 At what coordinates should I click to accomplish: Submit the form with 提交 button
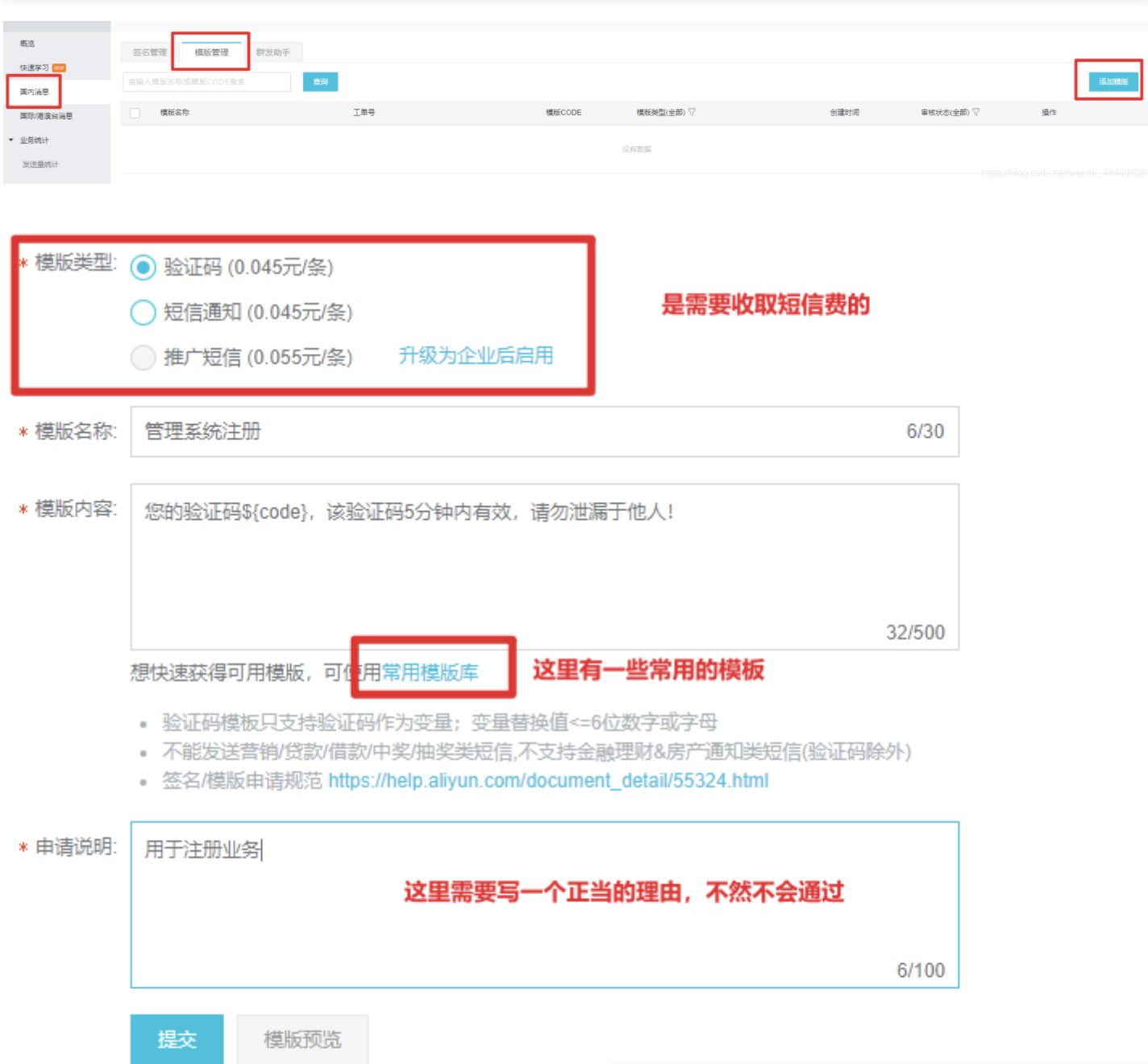coord(177,1039)
